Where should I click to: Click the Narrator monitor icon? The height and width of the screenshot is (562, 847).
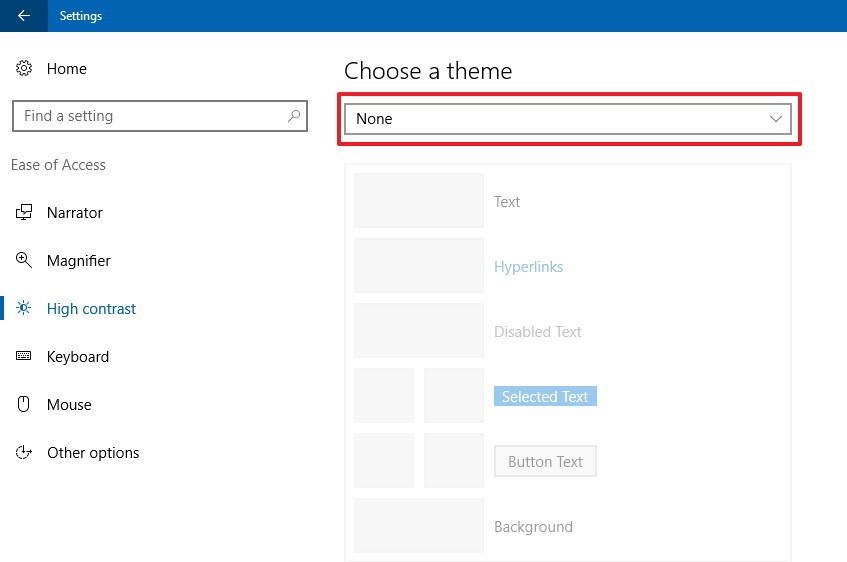(x=24, y=213)
